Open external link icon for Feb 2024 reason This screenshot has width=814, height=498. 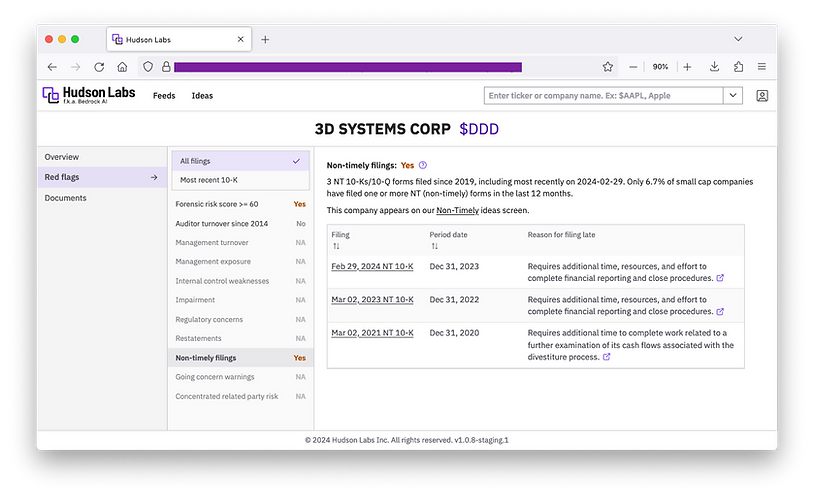720,279
